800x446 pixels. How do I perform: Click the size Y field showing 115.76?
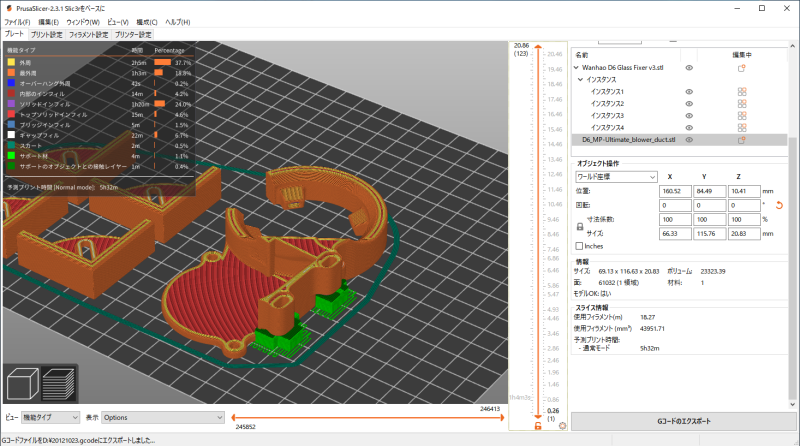coord(709,234)
